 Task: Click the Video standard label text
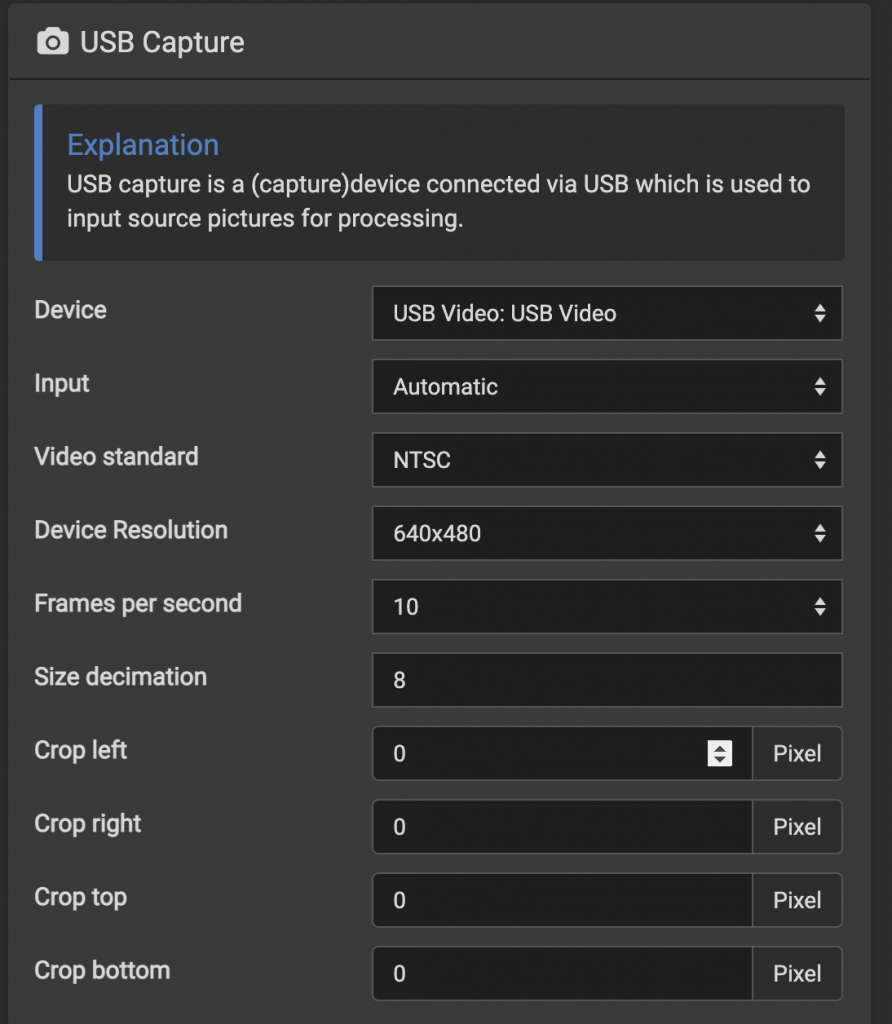[x=116, y=456]
